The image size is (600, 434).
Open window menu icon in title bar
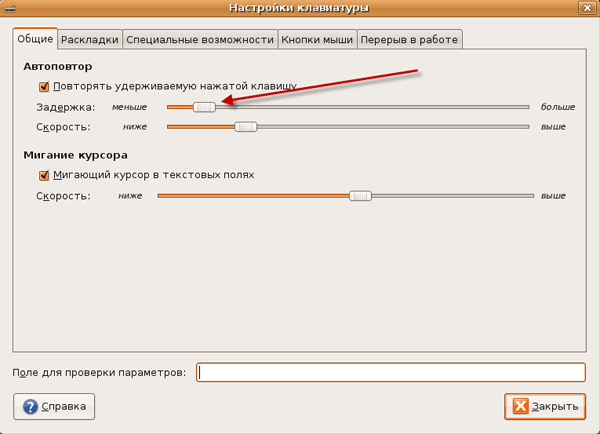coord(11,8)
